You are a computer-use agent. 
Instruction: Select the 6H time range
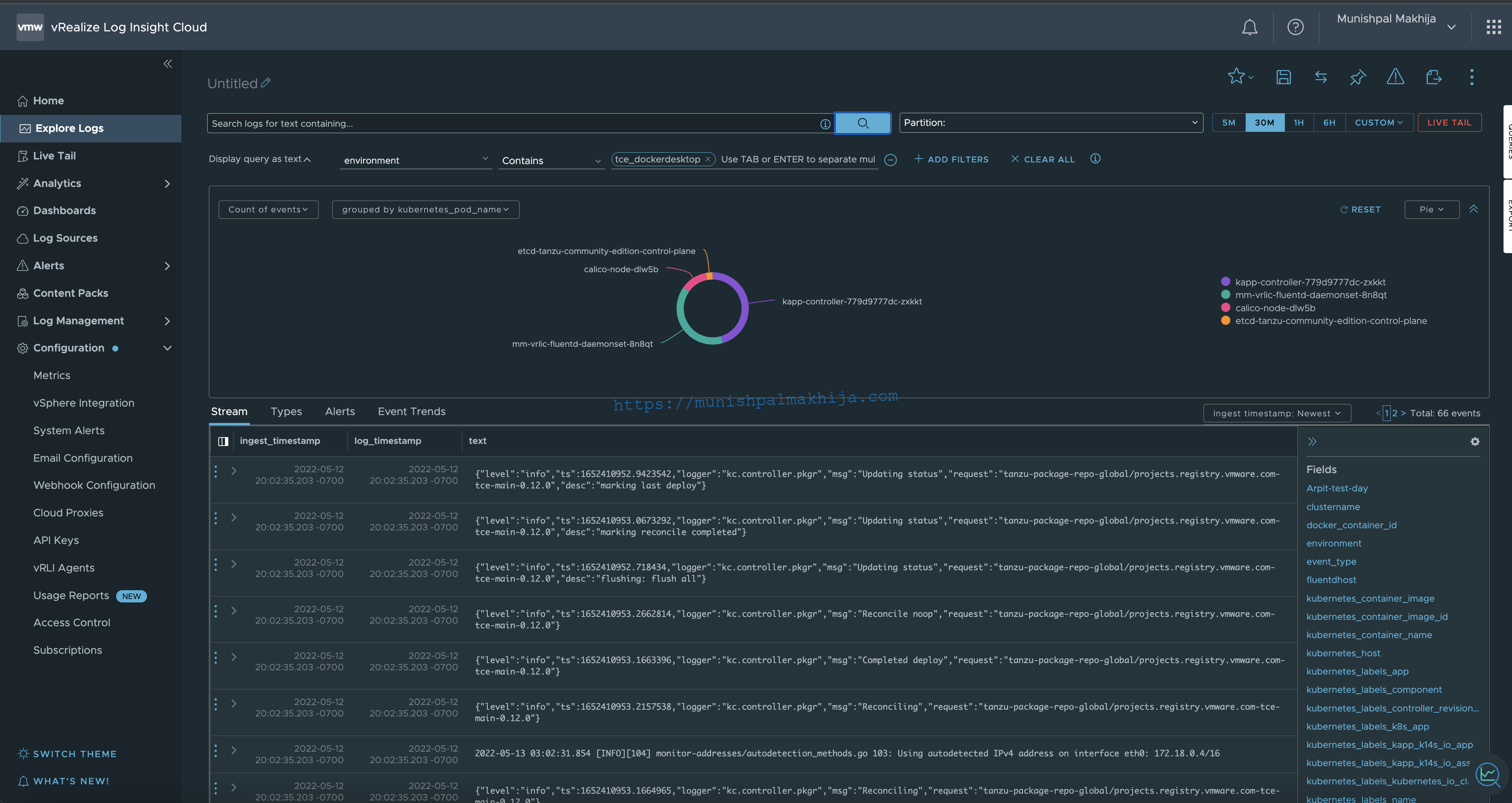click(1329, 122)
